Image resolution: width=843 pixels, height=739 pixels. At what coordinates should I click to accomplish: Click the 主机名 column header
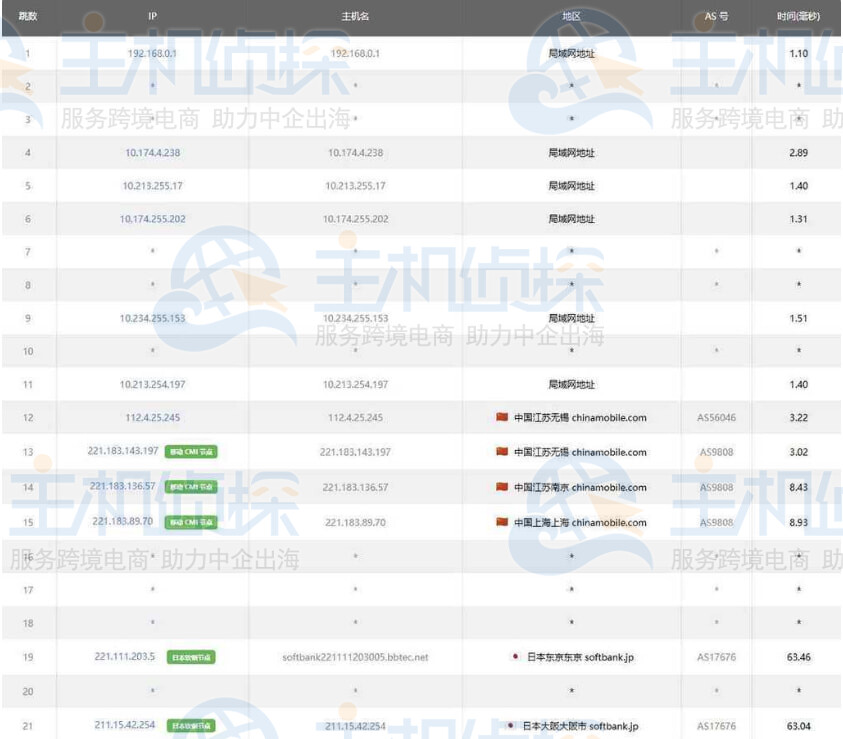click(355, 16)
